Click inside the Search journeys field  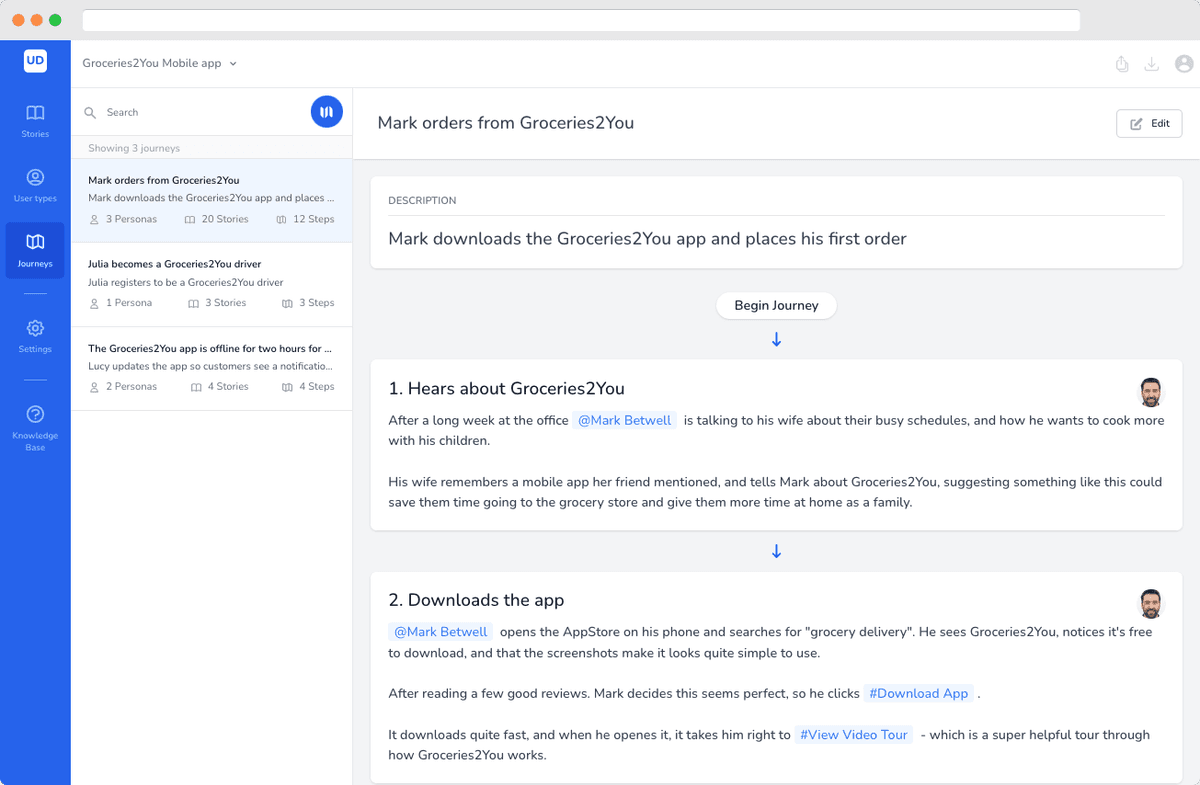pos(180,112)
